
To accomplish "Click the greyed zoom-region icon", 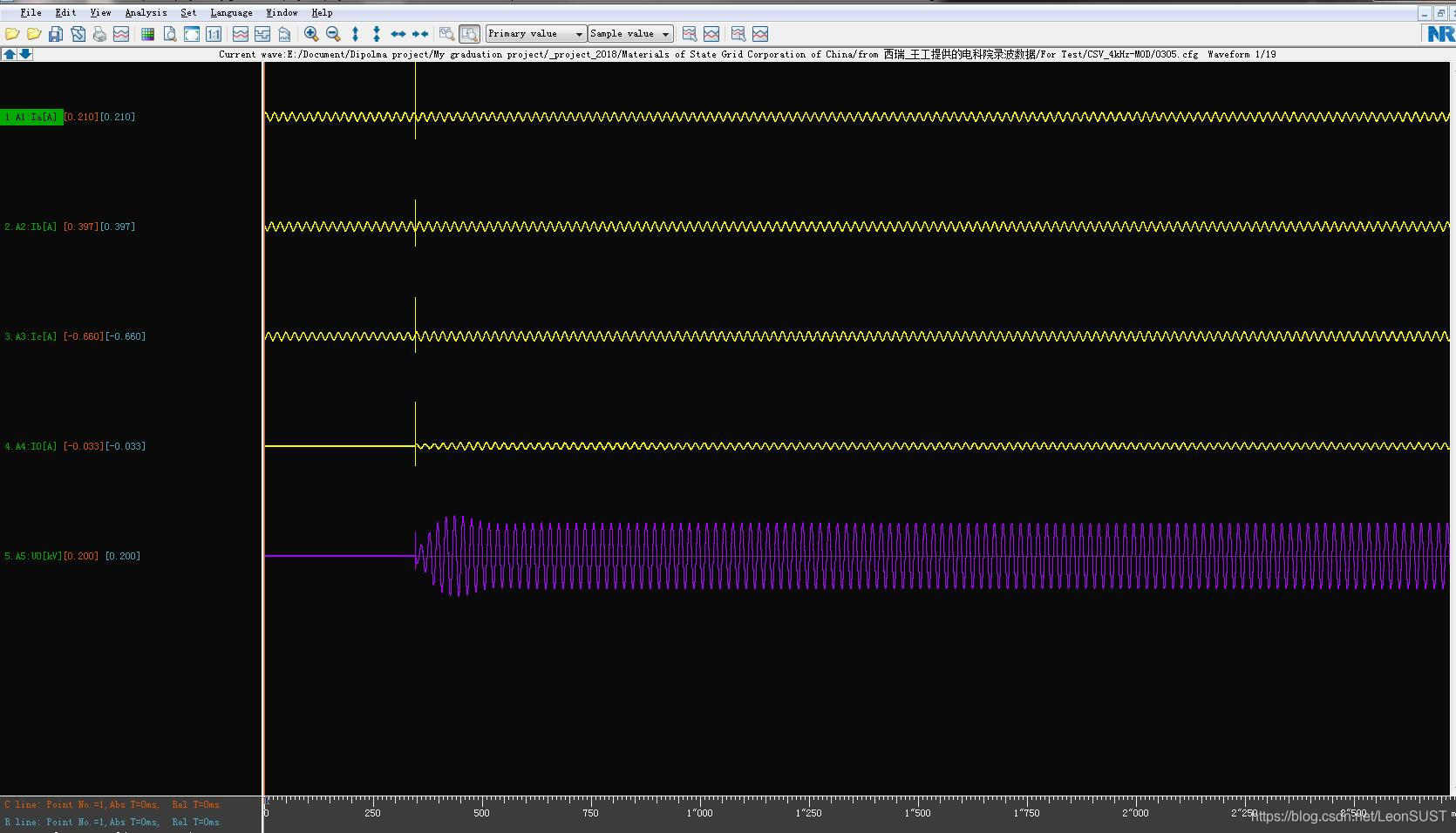I will coord(446,34).
